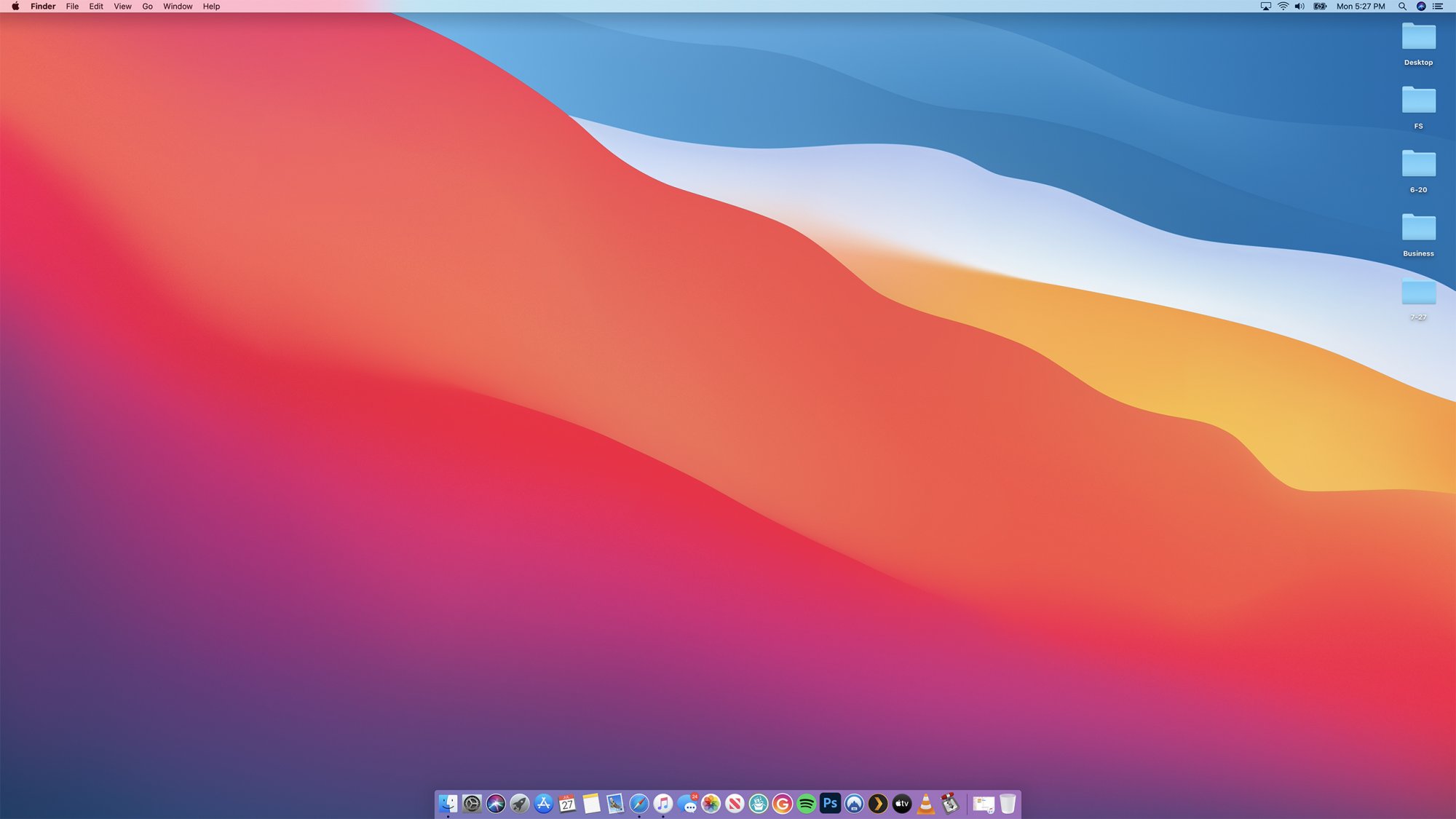The height and width of the screenshot is (819, 1456).
Task: Open the volume control menu
Action: tap(1299, 7)
